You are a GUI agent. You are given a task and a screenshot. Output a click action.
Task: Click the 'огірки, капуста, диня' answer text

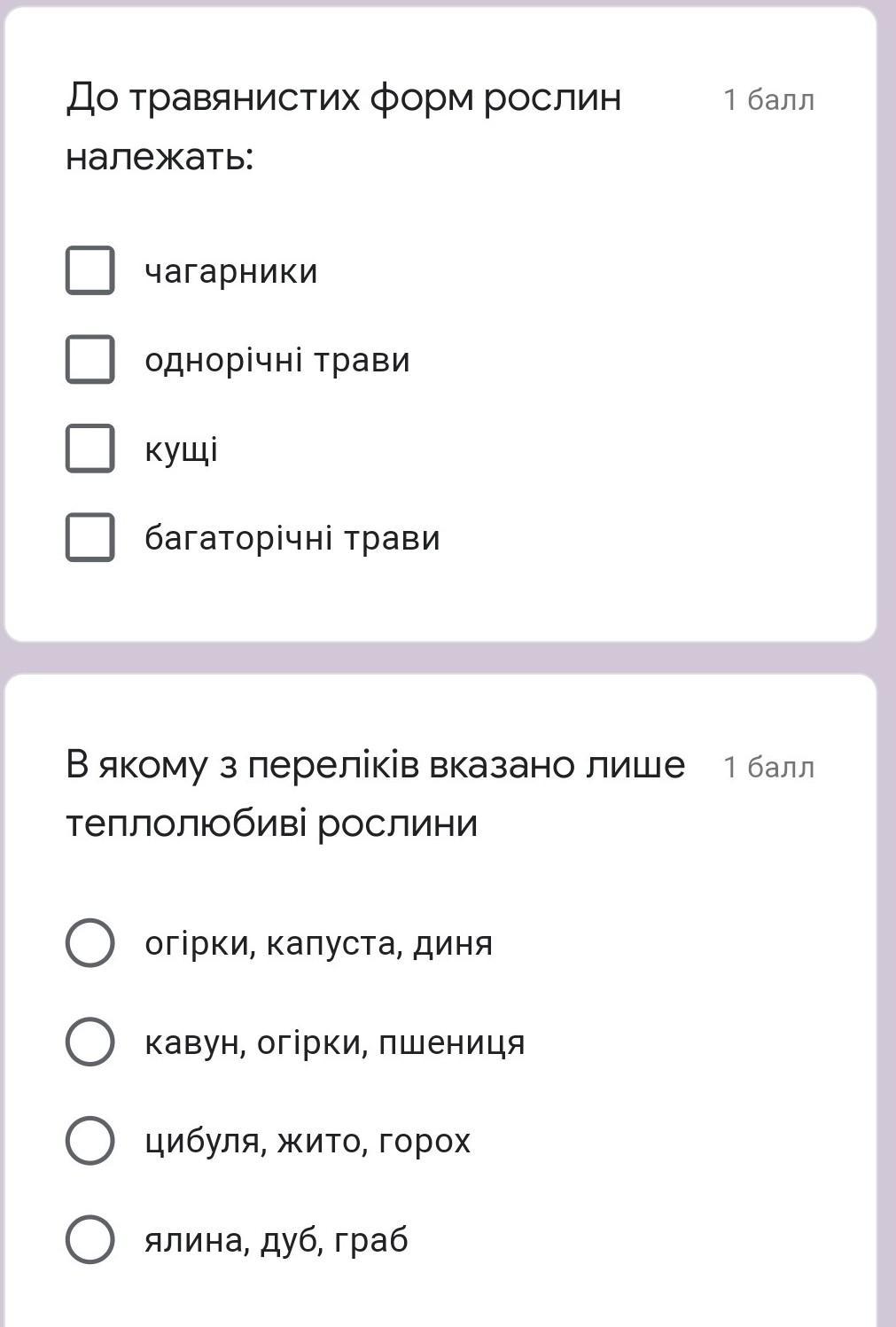point(319,943)
